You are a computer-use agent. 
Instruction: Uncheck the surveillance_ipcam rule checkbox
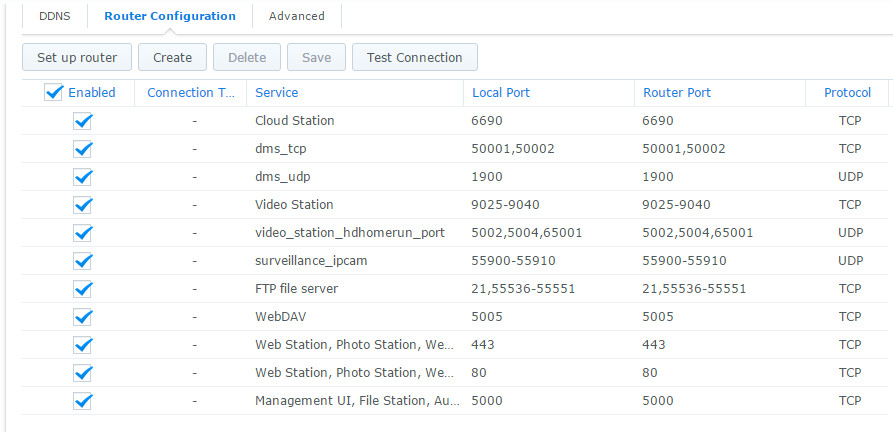tap(83, 261)
